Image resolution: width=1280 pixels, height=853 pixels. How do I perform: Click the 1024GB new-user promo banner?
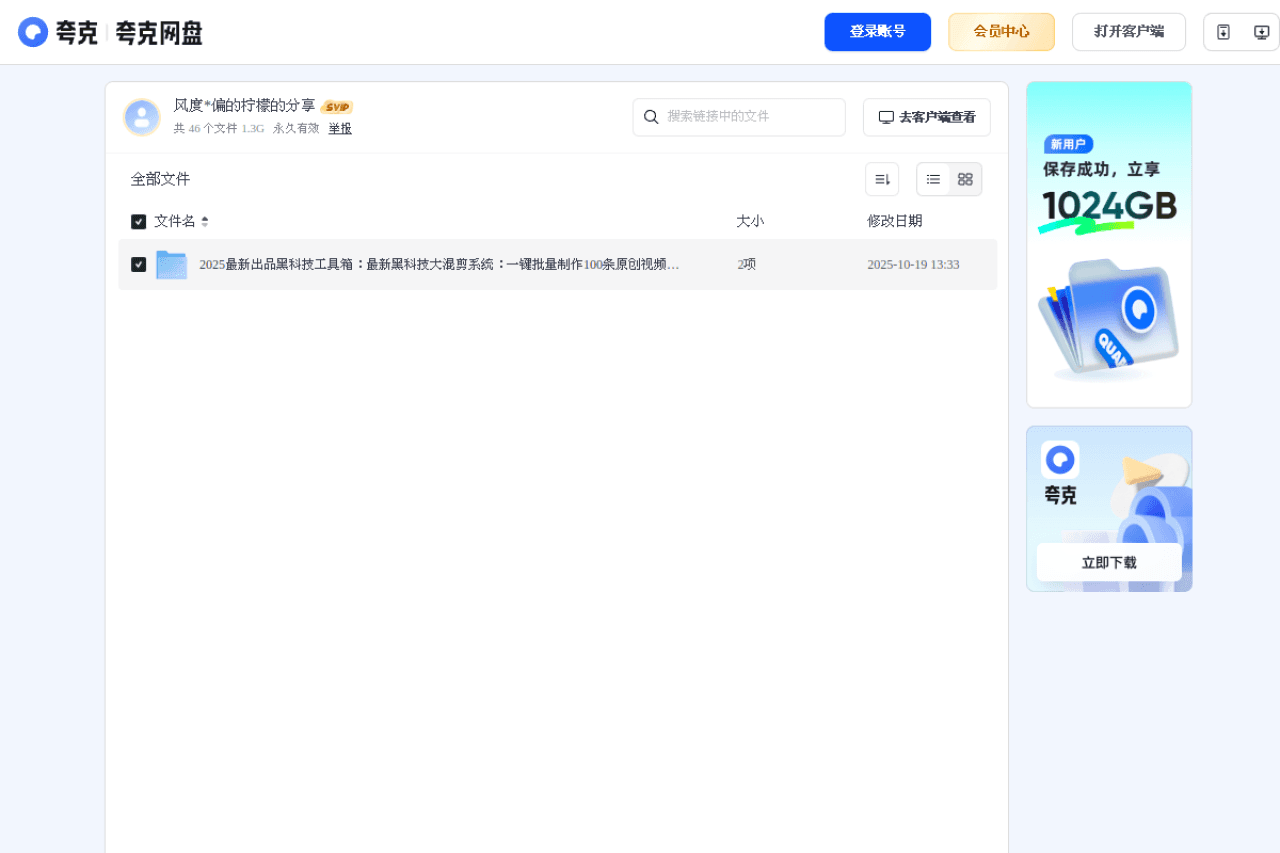tap(1108, 243)
